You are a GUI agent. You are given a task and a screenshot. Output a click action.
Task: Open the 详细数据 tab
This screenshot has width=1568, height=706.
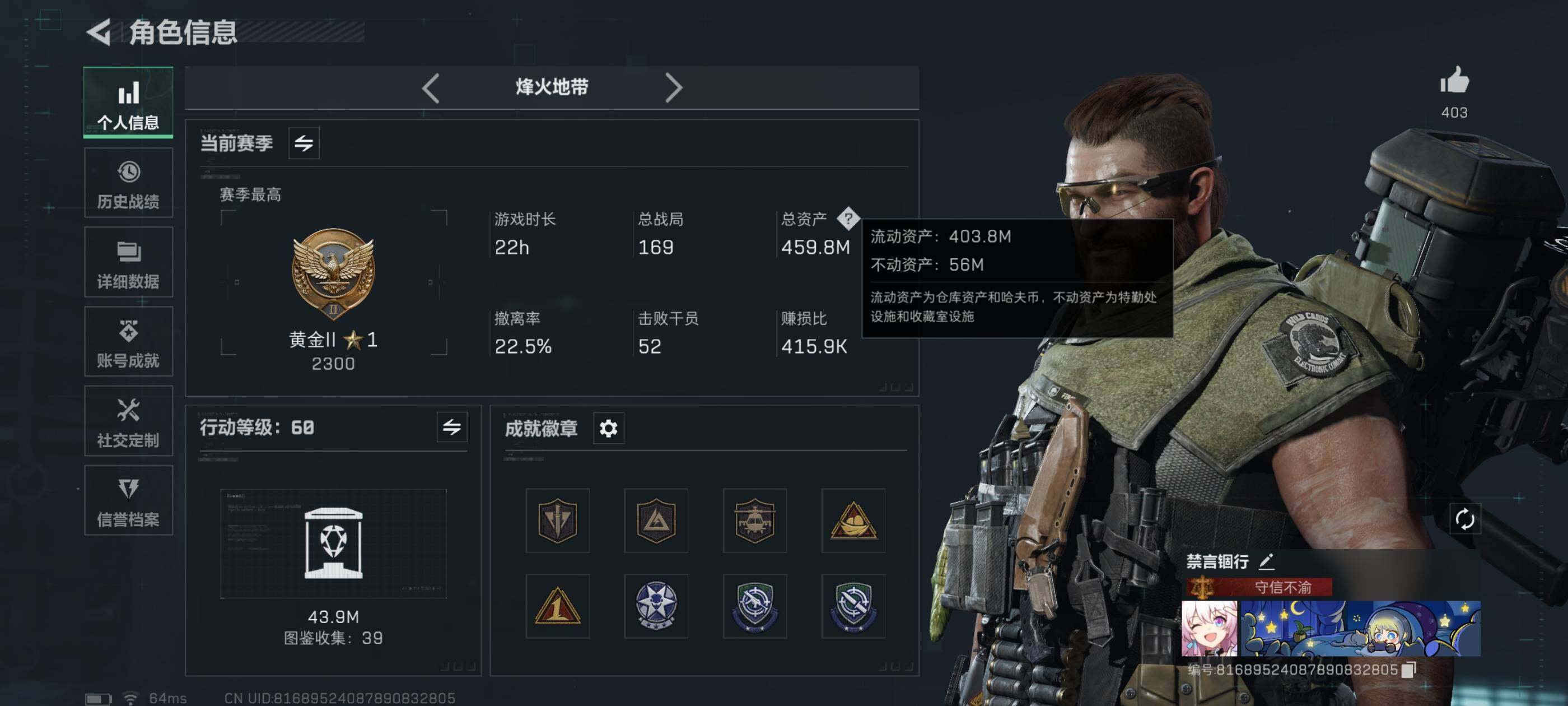coord(128,262)
